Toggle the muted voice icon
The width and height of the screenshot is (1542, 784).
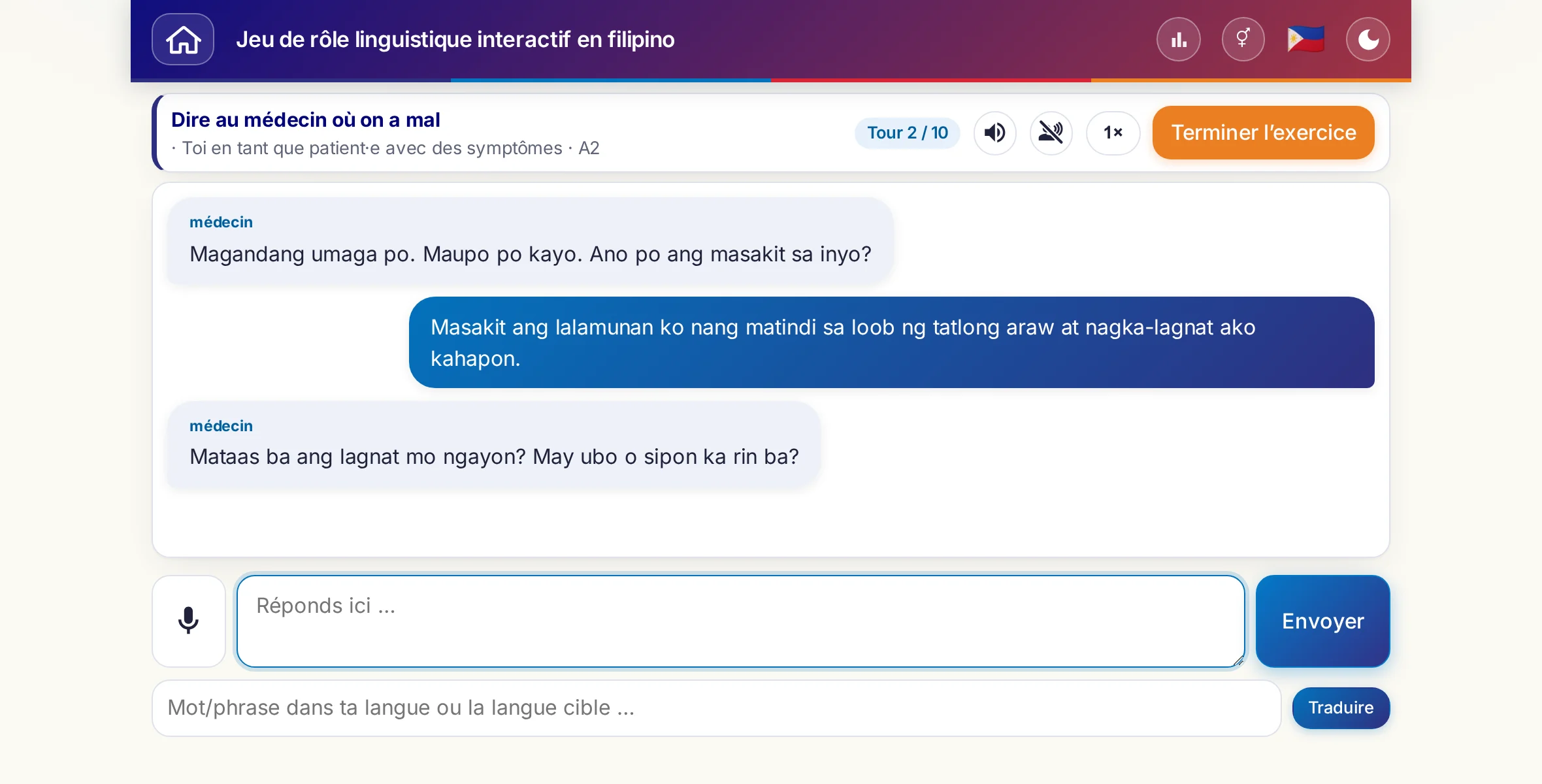coord(1051,133)
